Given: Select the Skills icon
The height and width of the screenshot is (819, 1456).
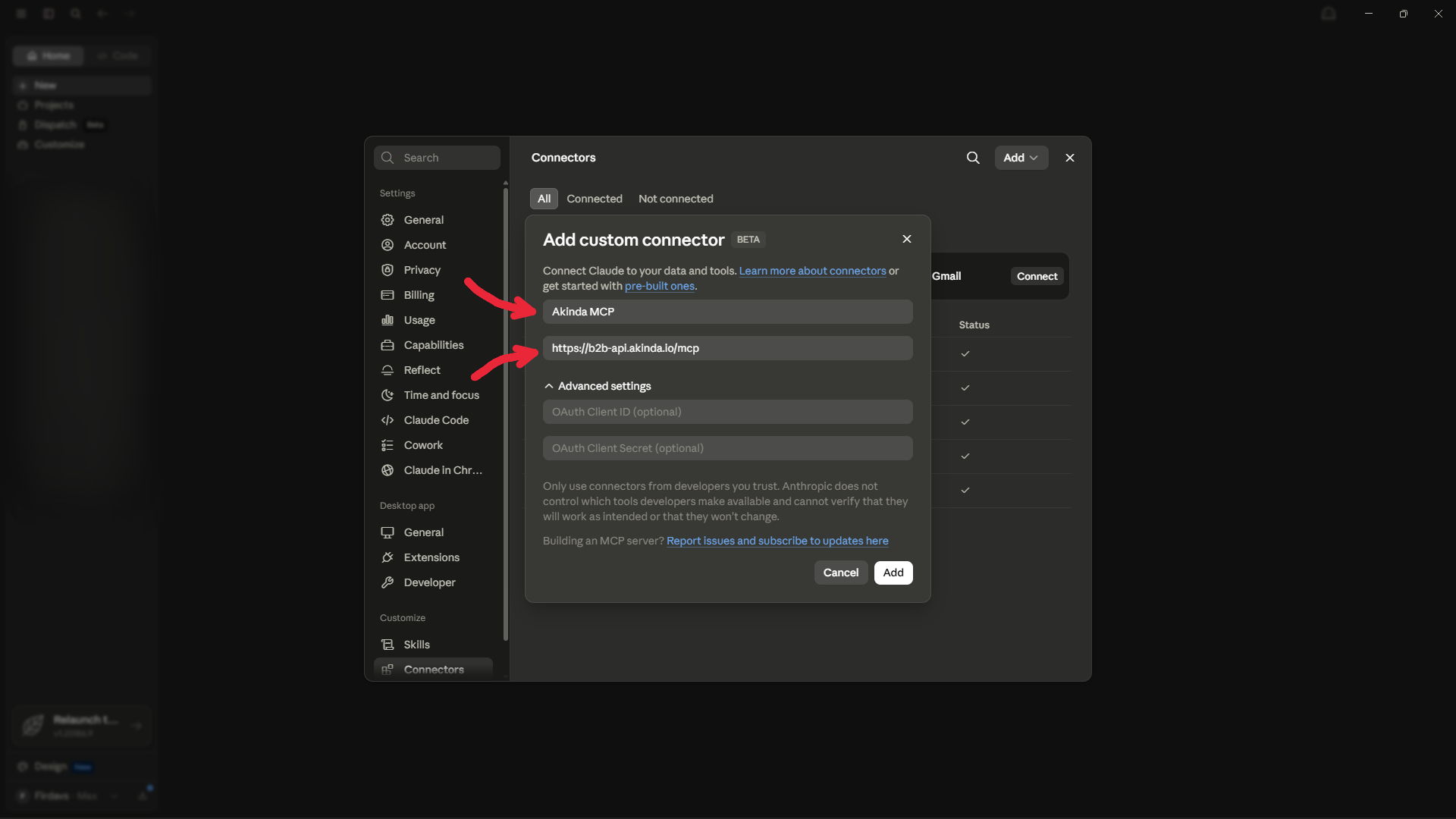Looking at the screenshot, I should (x=388, y=645).
